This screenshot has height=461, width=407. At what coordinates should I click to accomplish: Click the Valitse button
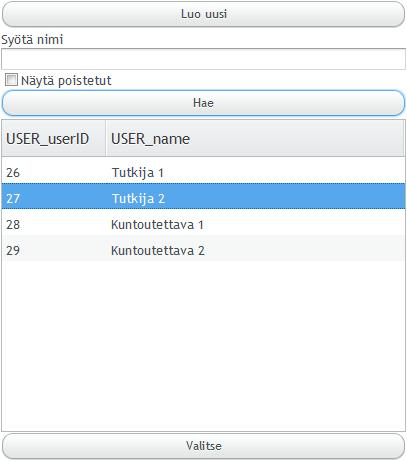(203, 446)
